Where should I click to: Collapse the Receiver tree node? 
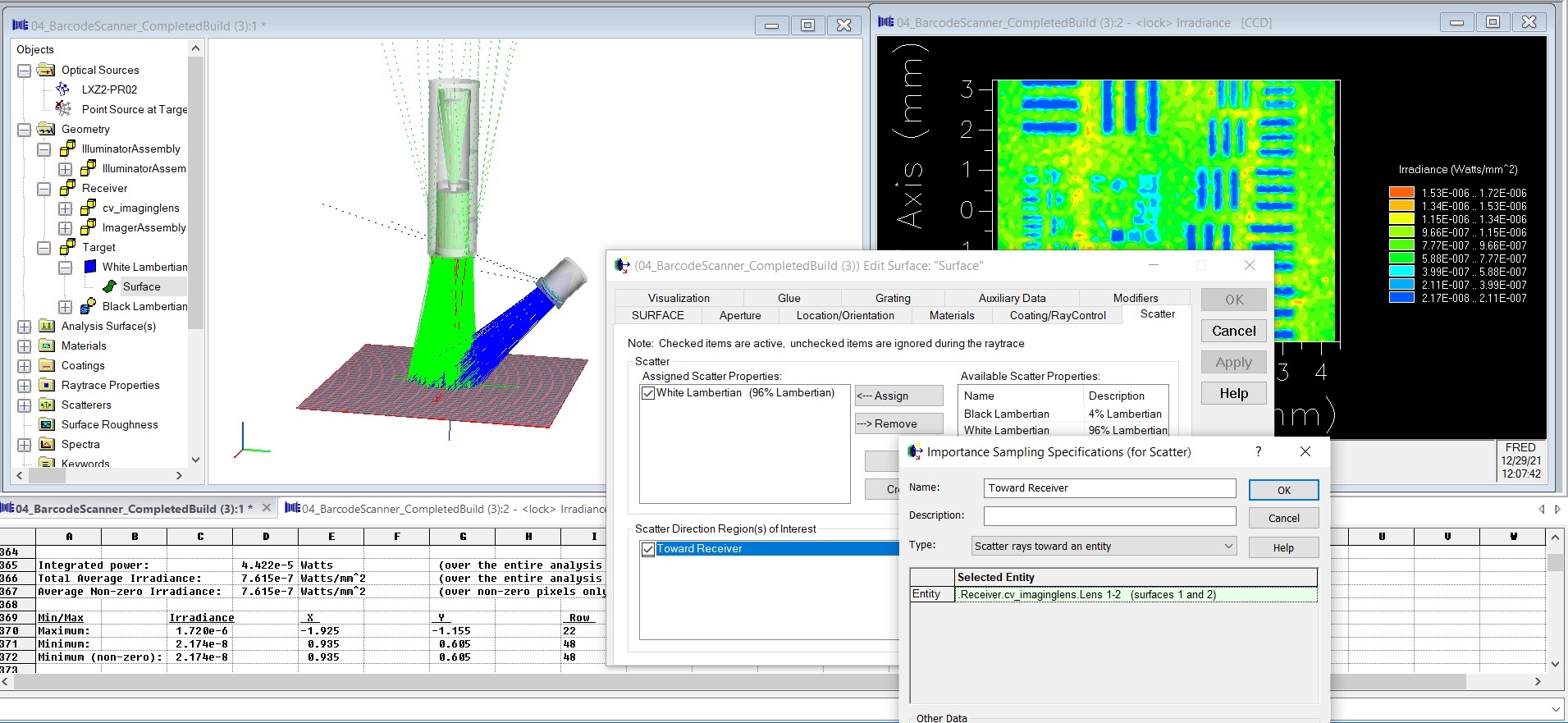coord(44,189)
